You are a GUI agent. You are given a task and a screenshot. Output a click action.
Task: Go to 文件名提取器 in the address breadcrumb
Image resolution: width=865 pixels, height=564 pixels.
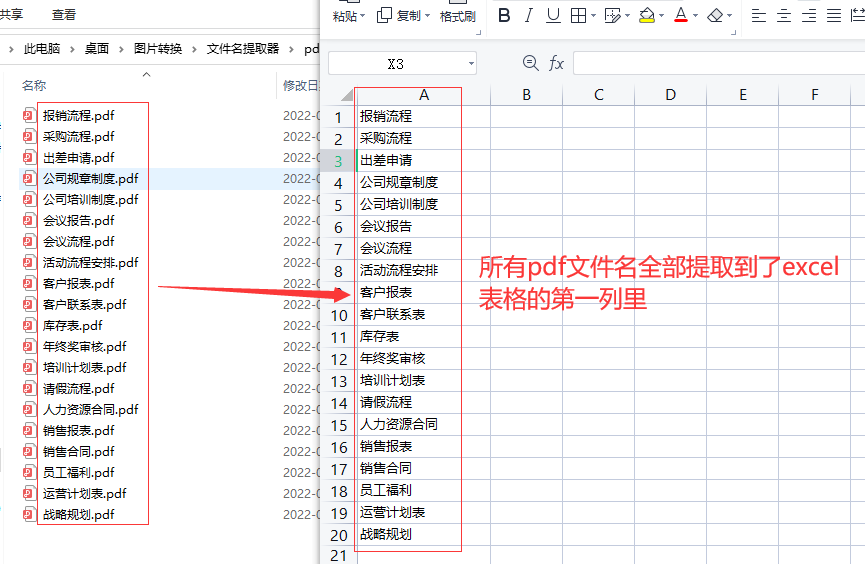coord(243,49)
